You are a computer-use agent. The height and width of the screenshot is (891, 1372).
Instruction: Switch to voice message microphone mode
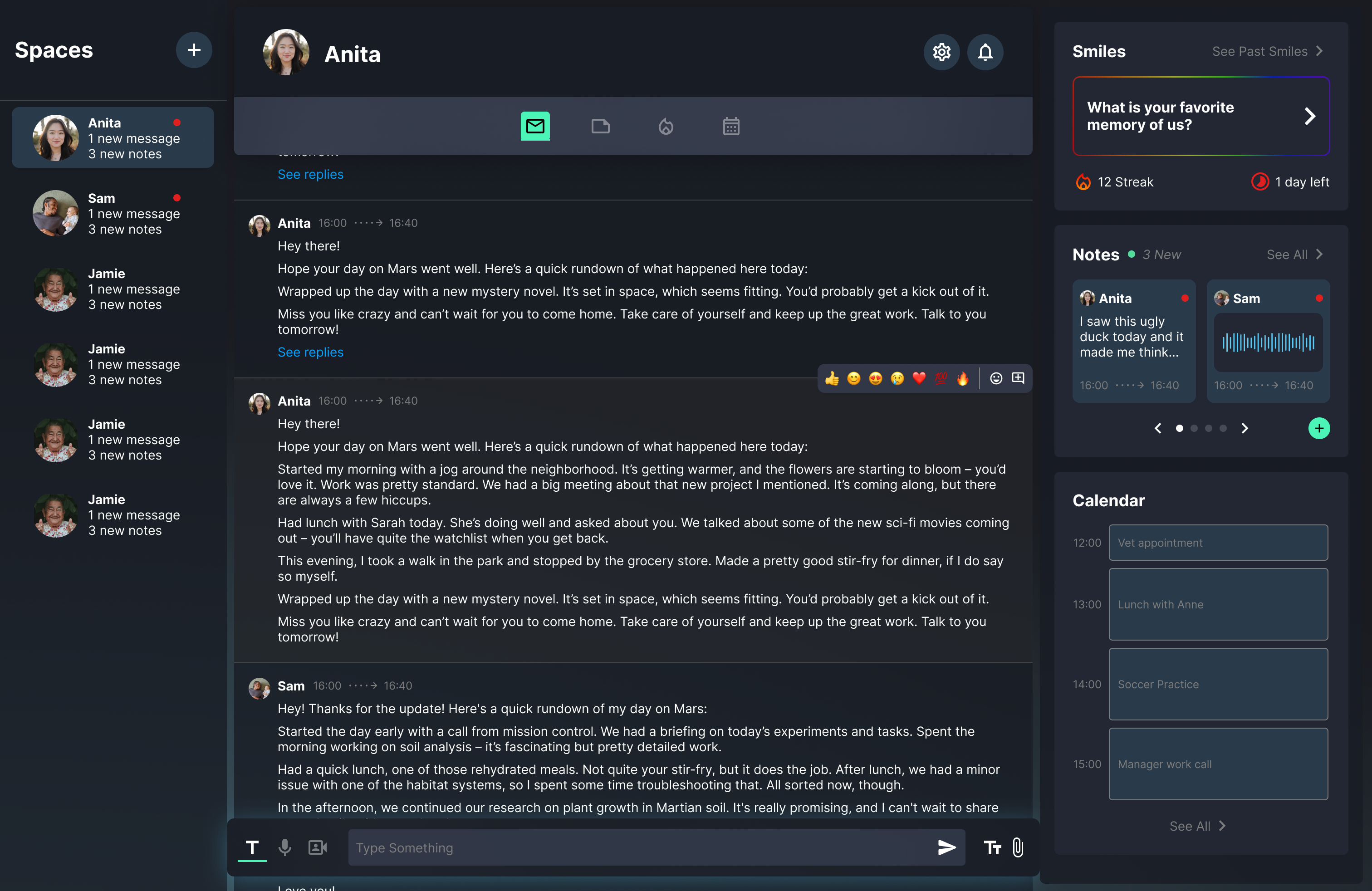pos(285,847)
